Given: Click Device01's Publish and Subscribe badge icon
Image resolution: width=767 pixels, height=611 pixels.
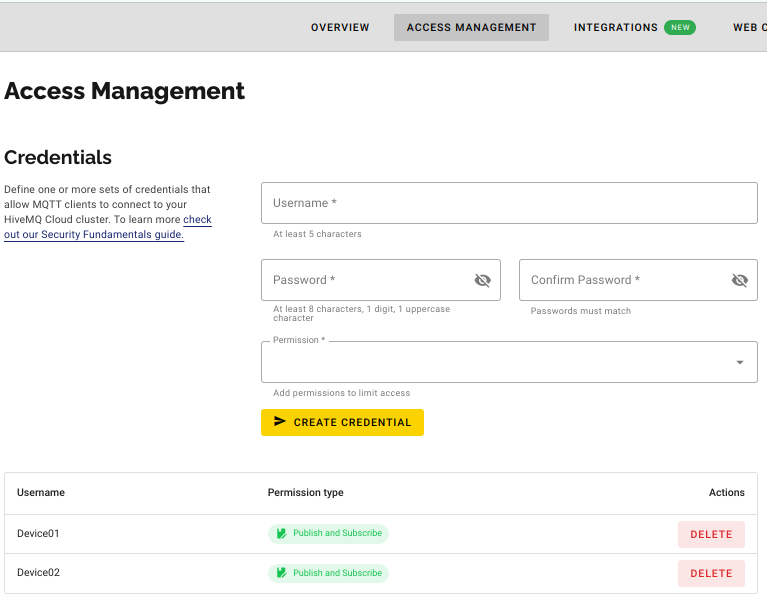Looking at the screenshot, I should point(282,534).
